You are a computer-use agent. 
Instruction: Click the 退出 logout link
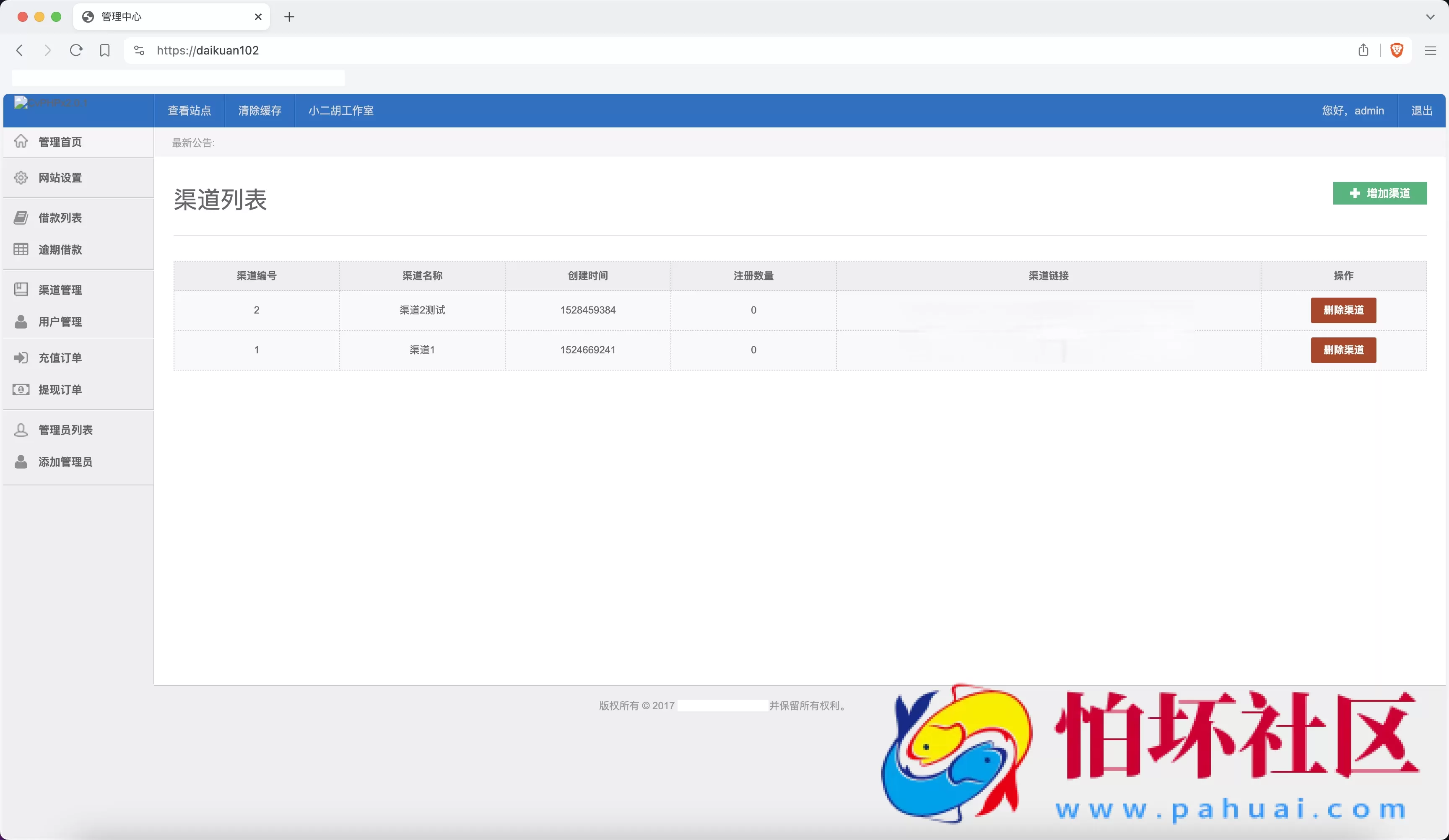pos(1421,110)
